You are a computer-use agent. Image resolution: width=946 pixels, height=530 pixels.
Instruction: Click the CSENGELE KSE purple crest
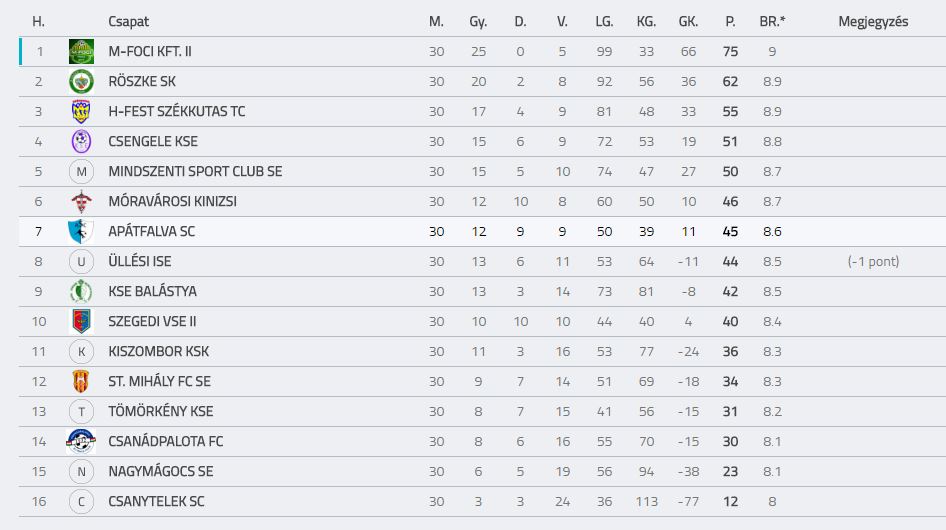coord(81,141)
